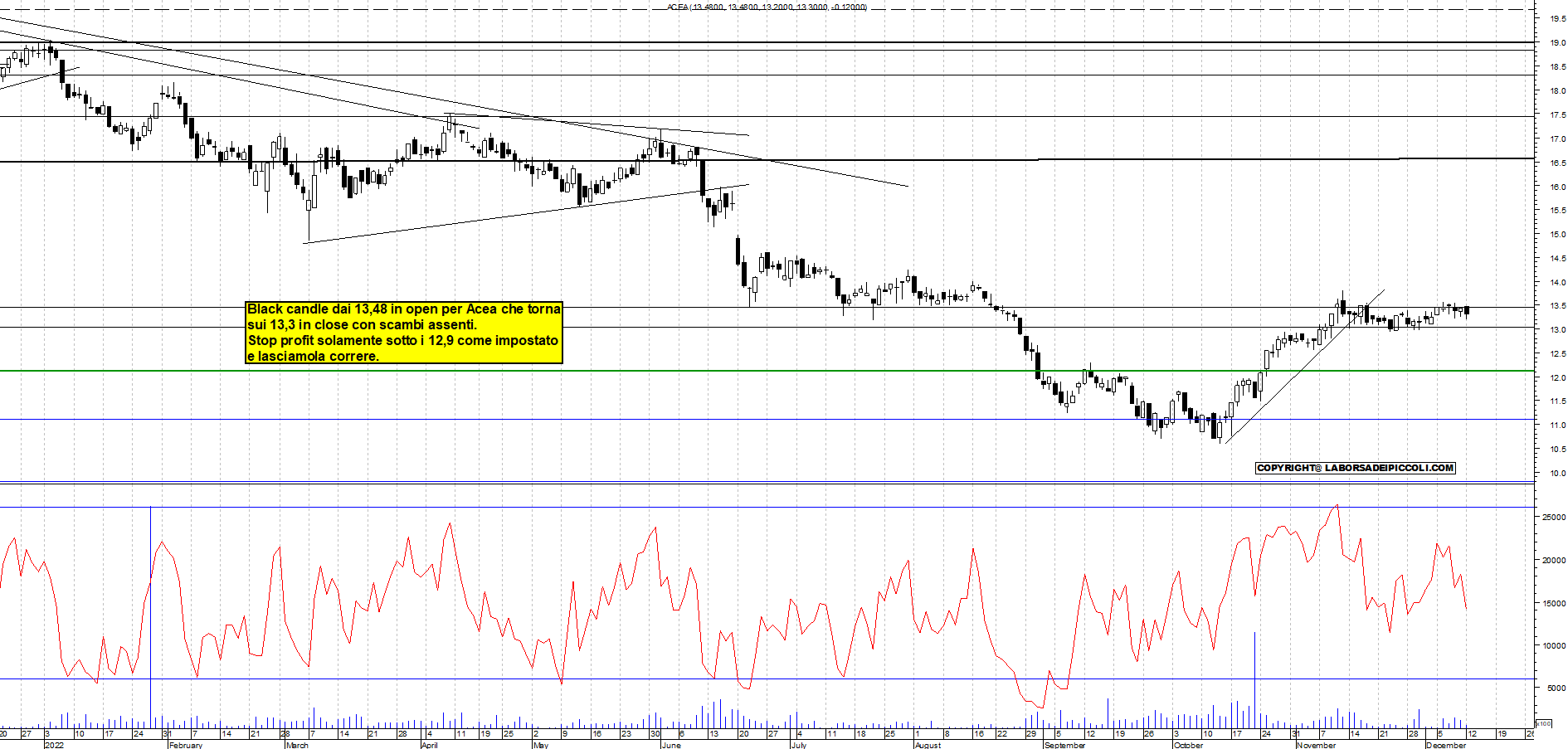Click the 20000 volume axis label
This screenshot has width=1568, height=749.
(x=1554, y=560)
